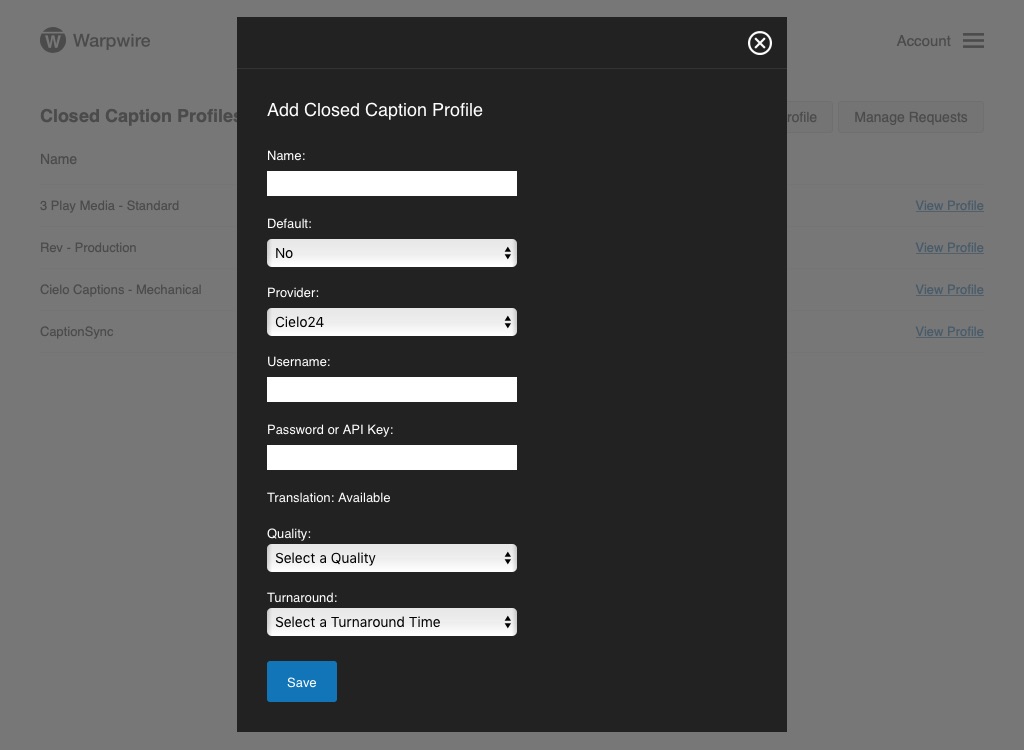Image resolution: width=1024 pixels, height=750 pixels.
Task: Click the Username input field
Action: click(392, 389)
